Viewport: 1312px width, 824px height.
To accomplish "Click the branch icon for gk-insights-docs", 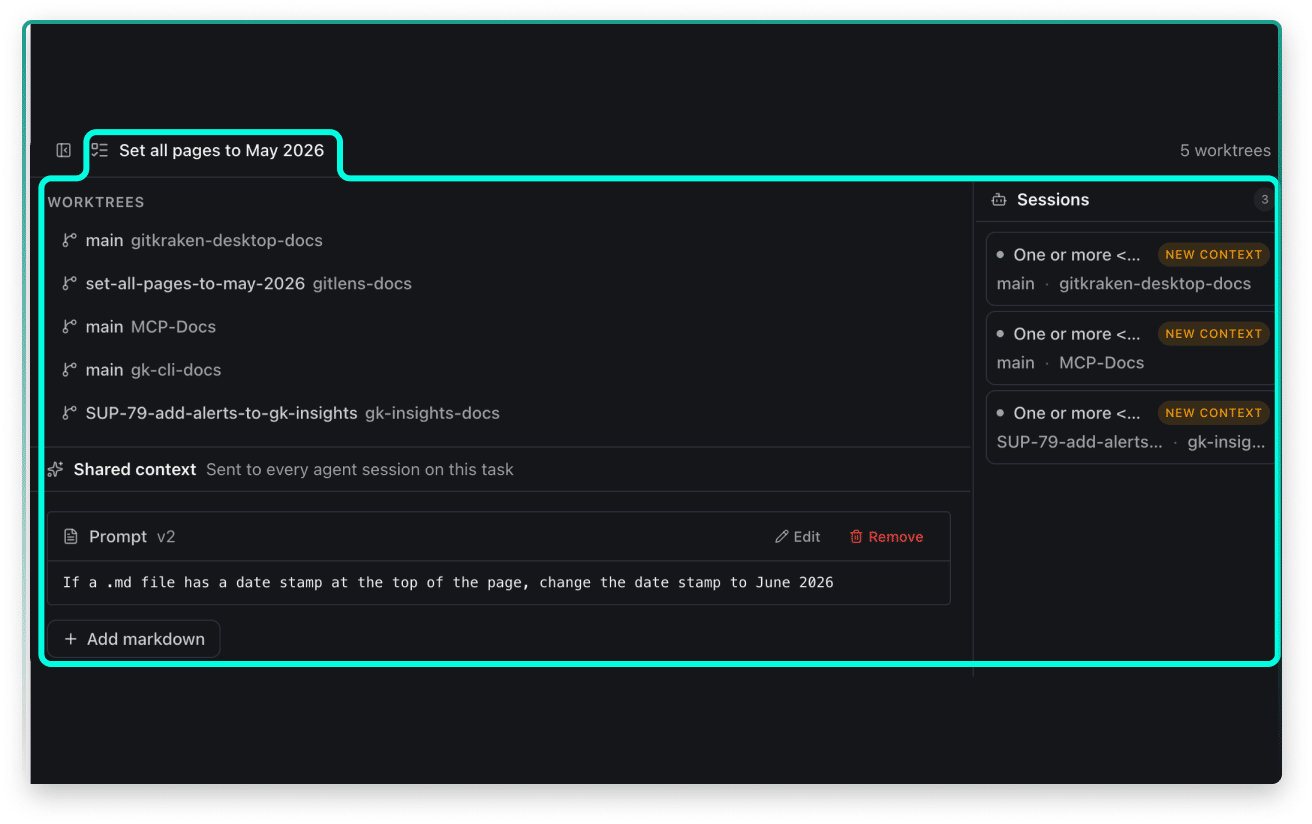I will [69, 413].
